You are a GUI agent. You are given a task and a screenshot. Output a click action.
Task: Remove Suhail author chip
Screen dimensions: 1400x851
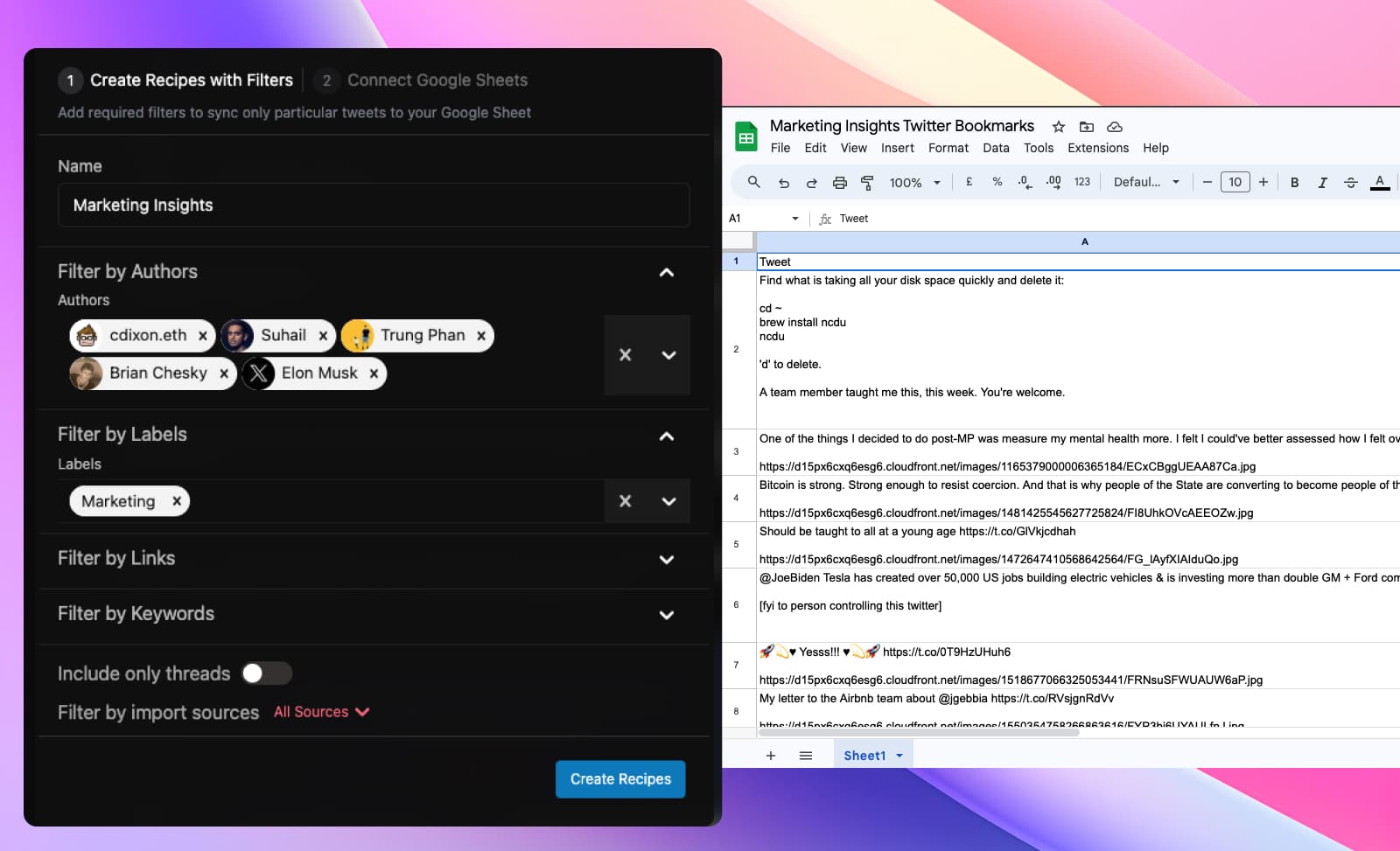point(323,336)
